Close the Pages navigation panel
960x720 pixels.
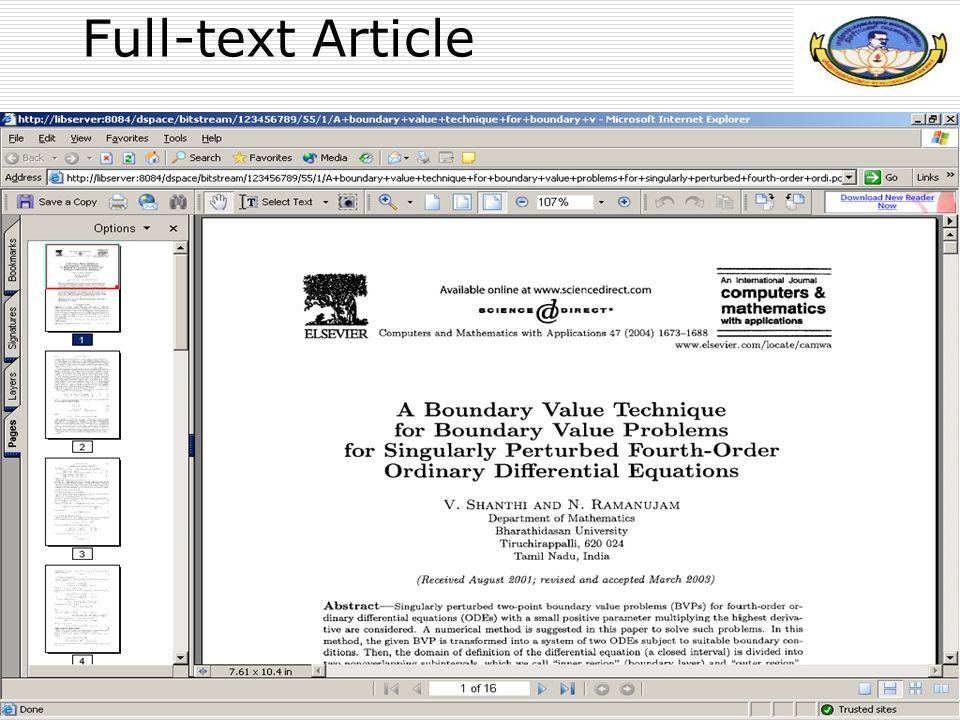pos(173,228)
